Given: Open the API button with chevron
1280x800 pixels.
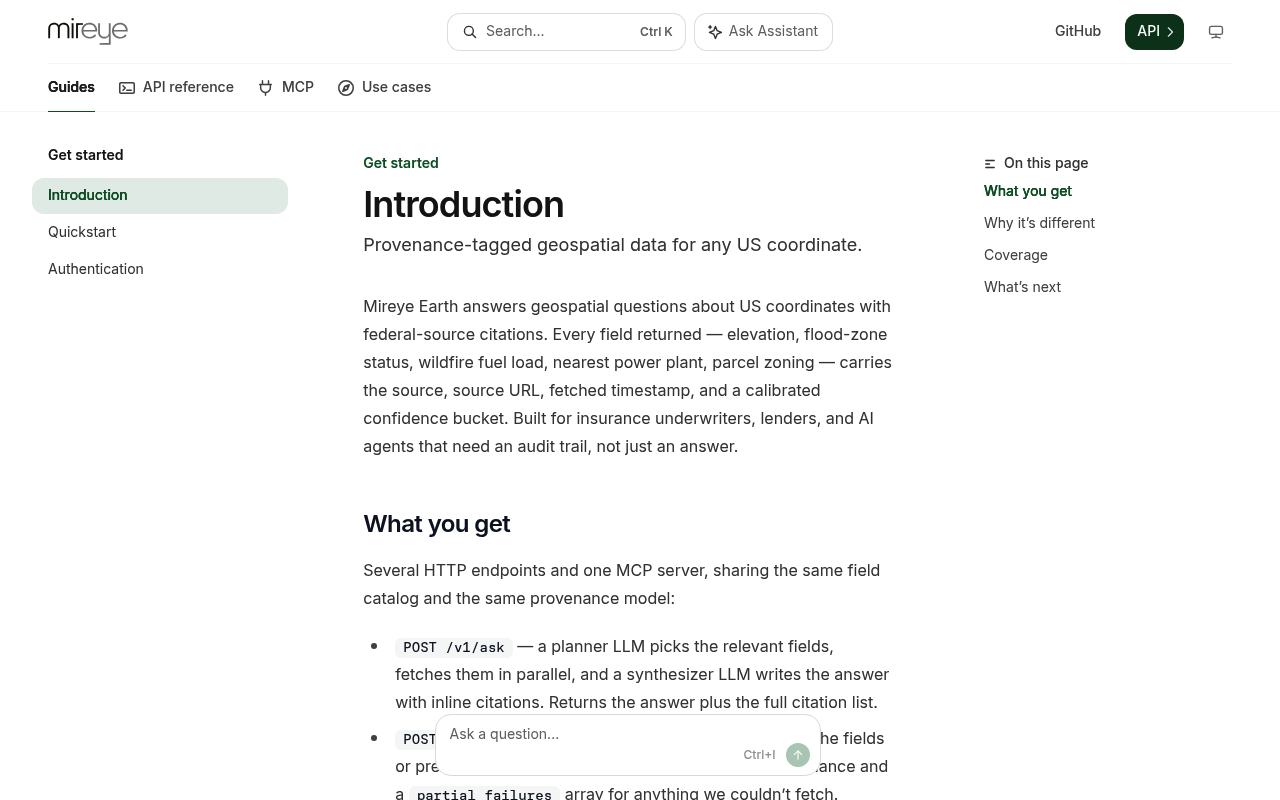Looking at the screenshot, I should [1154, 32].
